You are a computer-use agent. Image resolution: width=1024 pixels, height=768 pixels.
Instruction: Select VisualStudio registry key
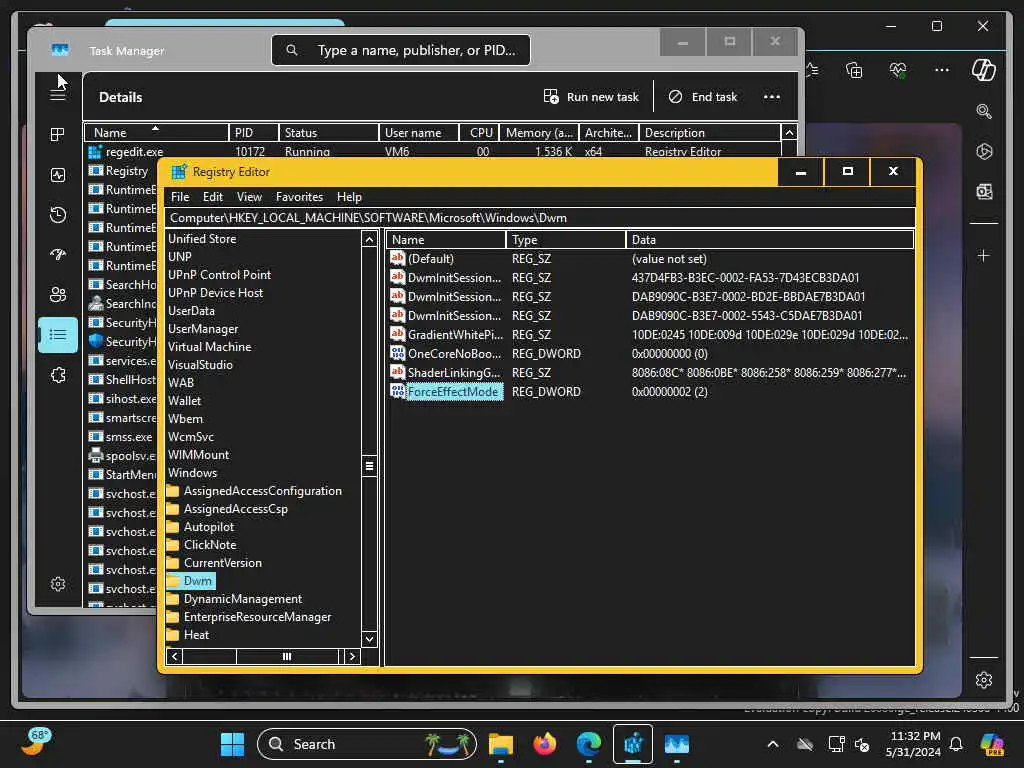click(x=200, y=365)
